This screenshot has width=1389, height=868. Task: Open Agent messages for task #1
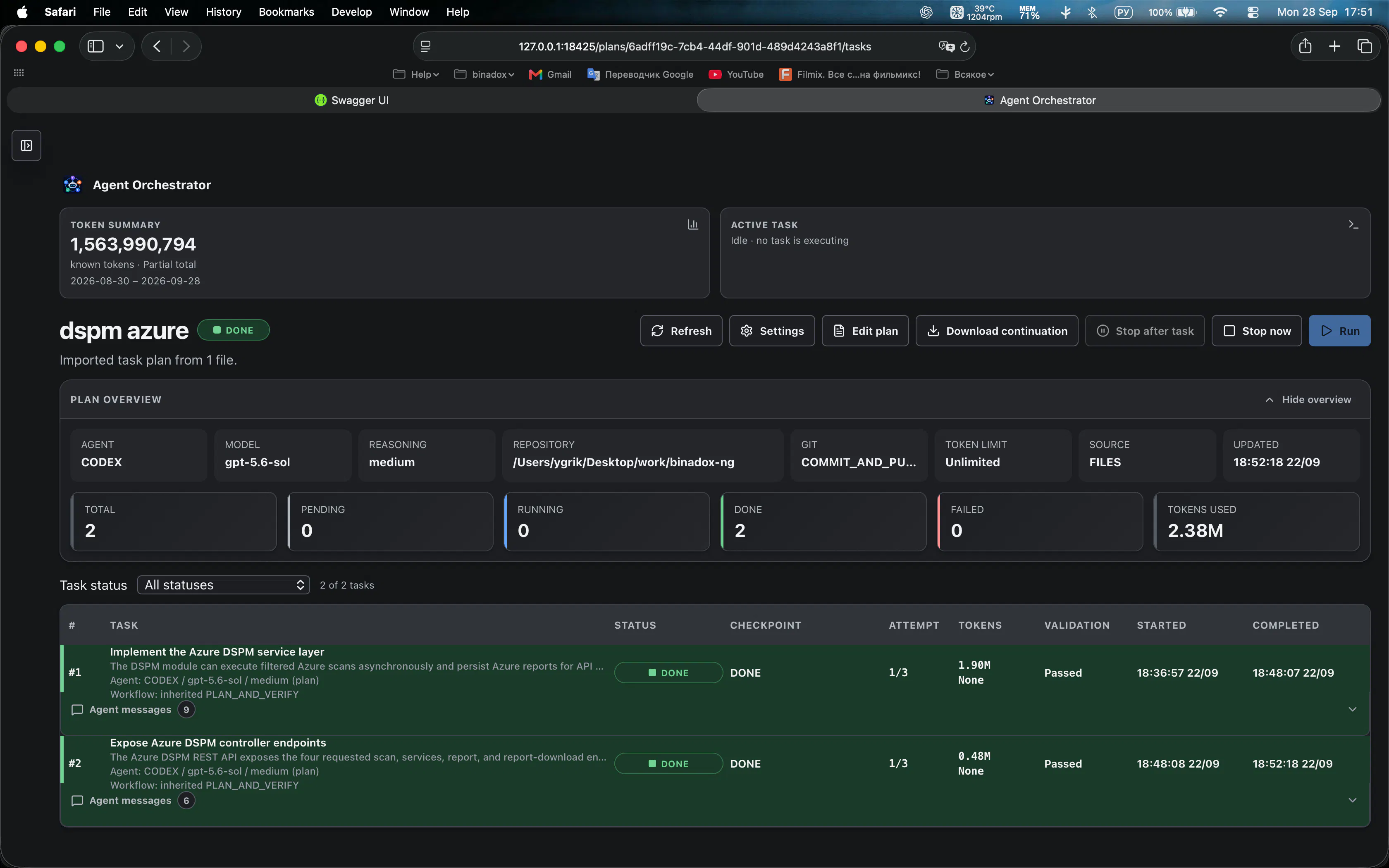133,710
